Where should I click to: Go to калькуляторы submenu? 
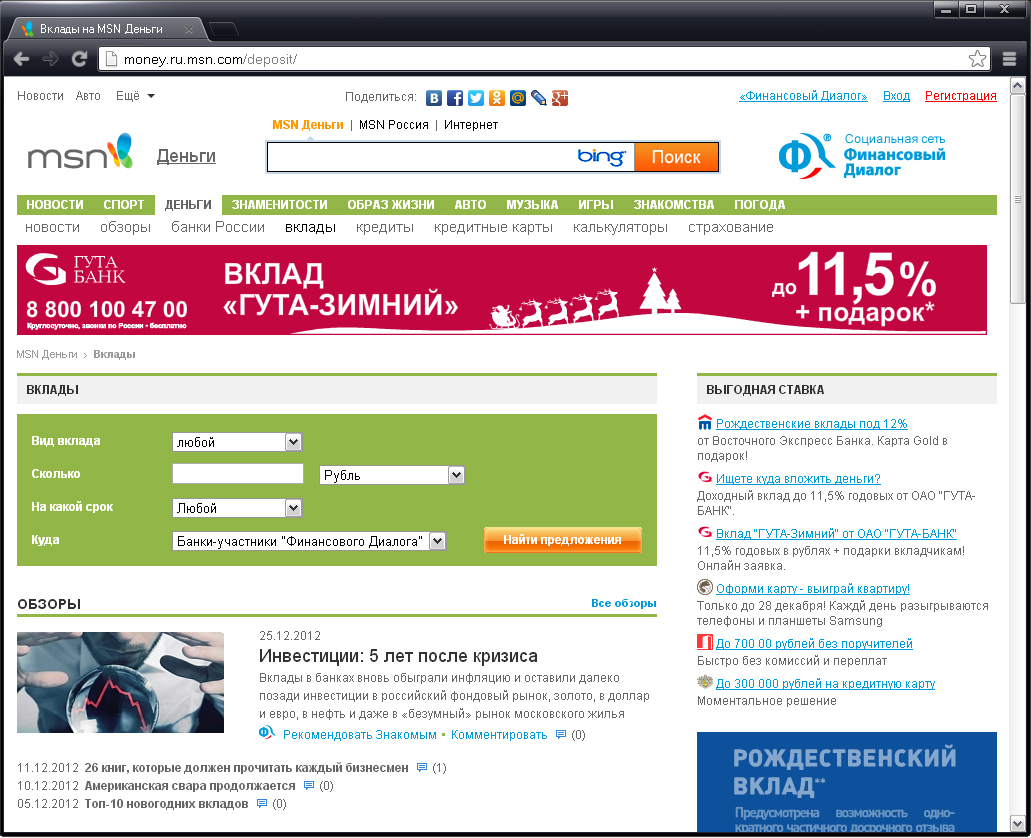click(x=620, y=227)
